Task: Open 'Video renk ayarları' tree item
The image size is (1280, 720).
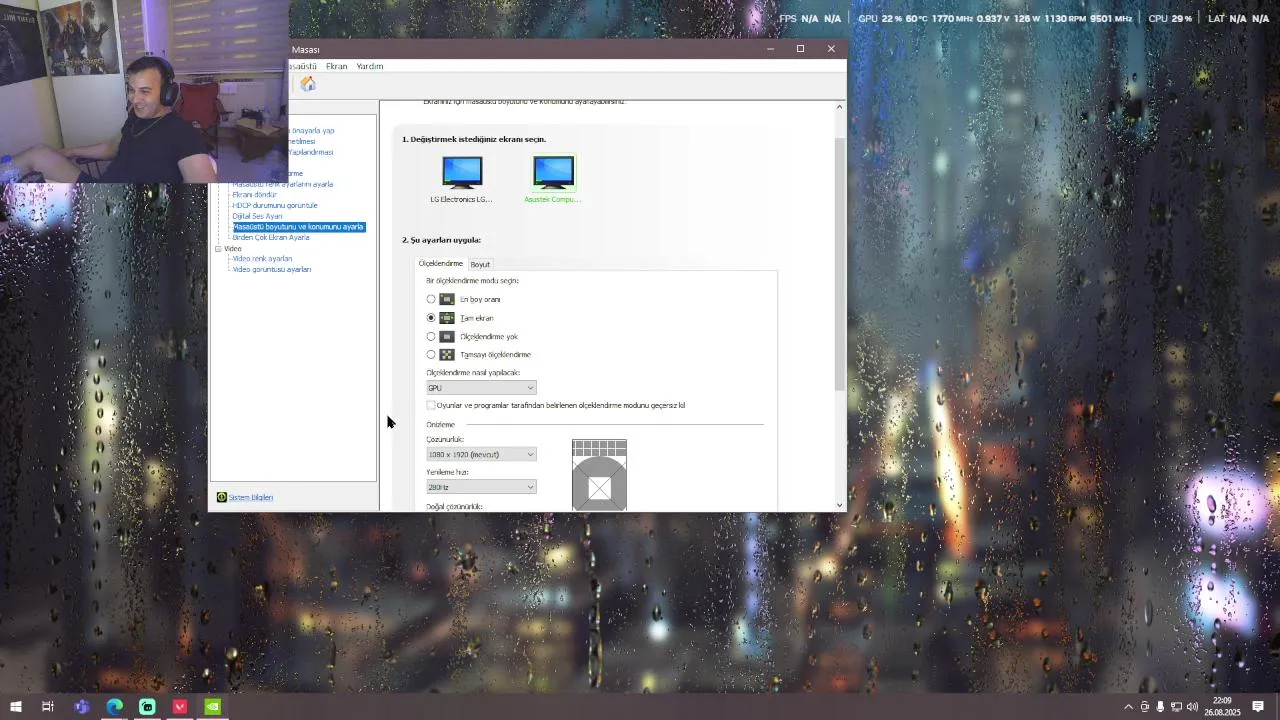Action: tap(262, 258)
